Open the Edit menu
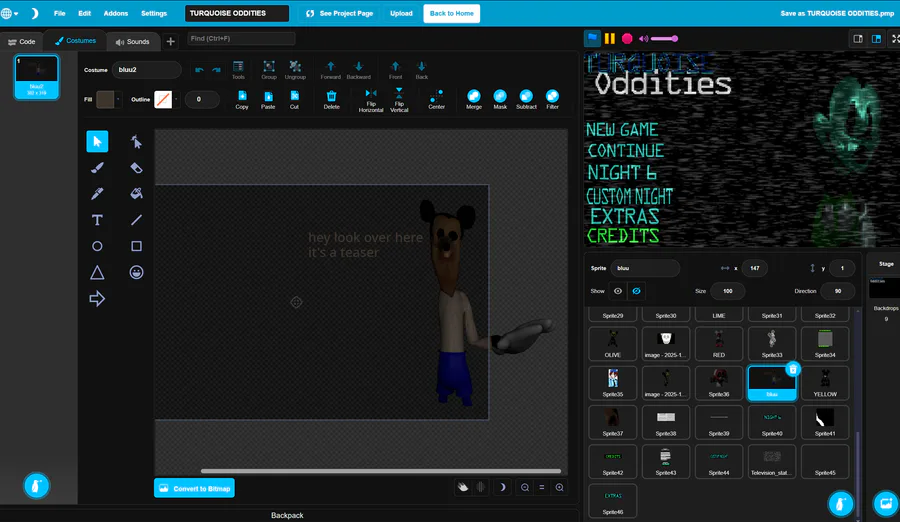 pos(84,13)
